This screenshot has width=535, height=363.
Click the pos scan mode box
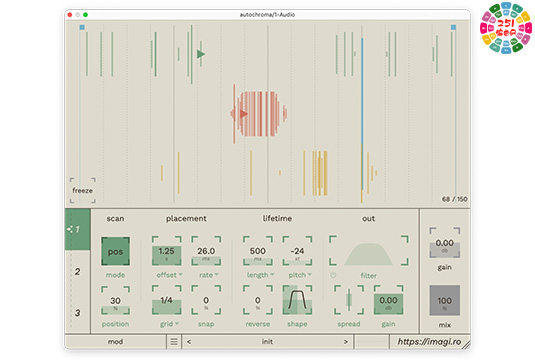[115, 251]
